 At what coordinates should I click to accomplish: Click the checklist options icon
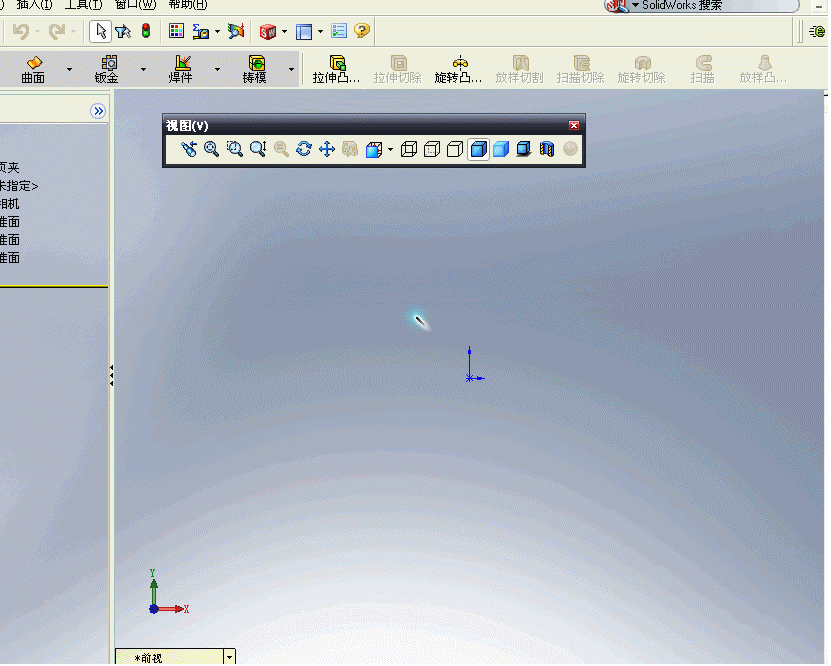339,31
